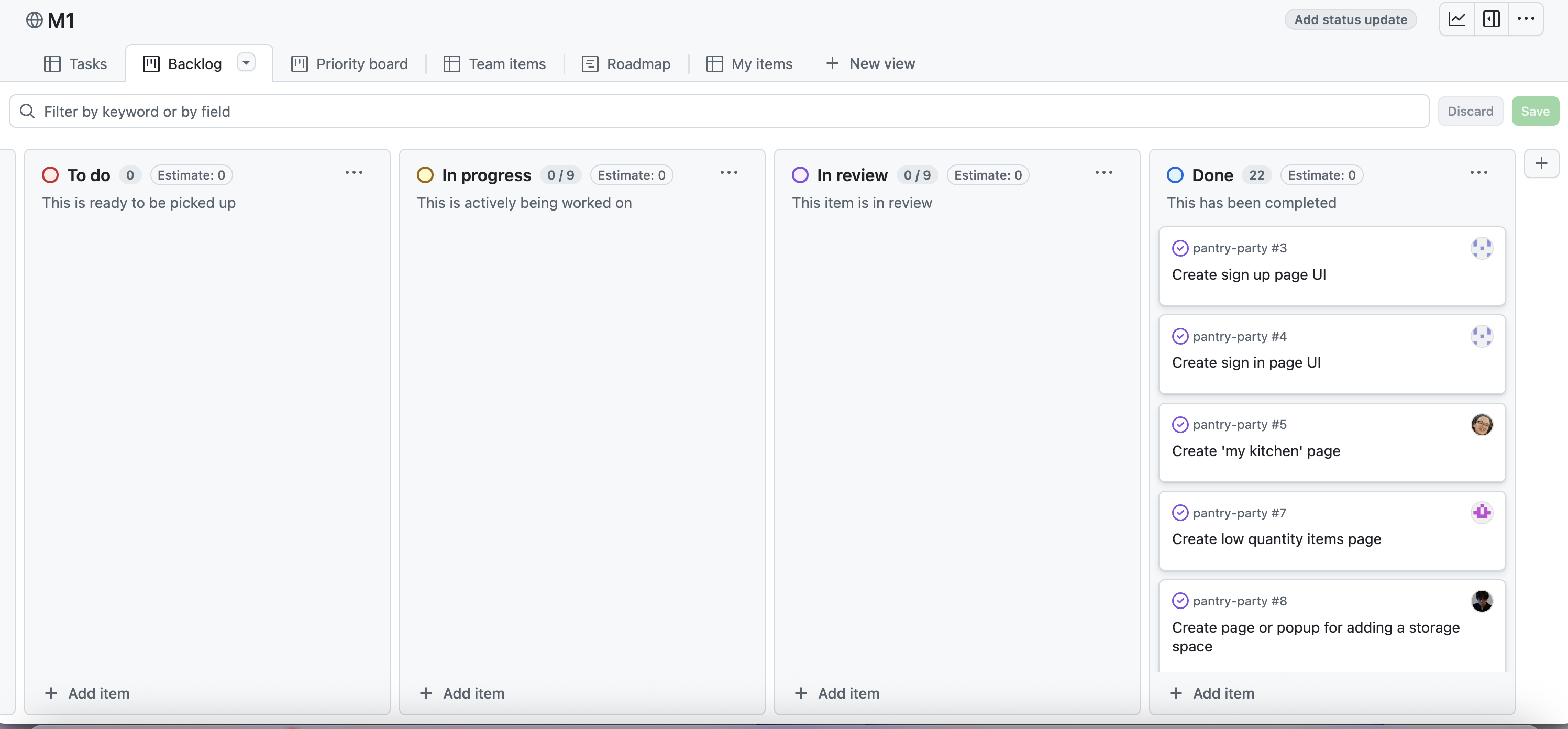Click the filter by keyword input field
This screenshot has width=1568, height=729.
coord(718,112)
